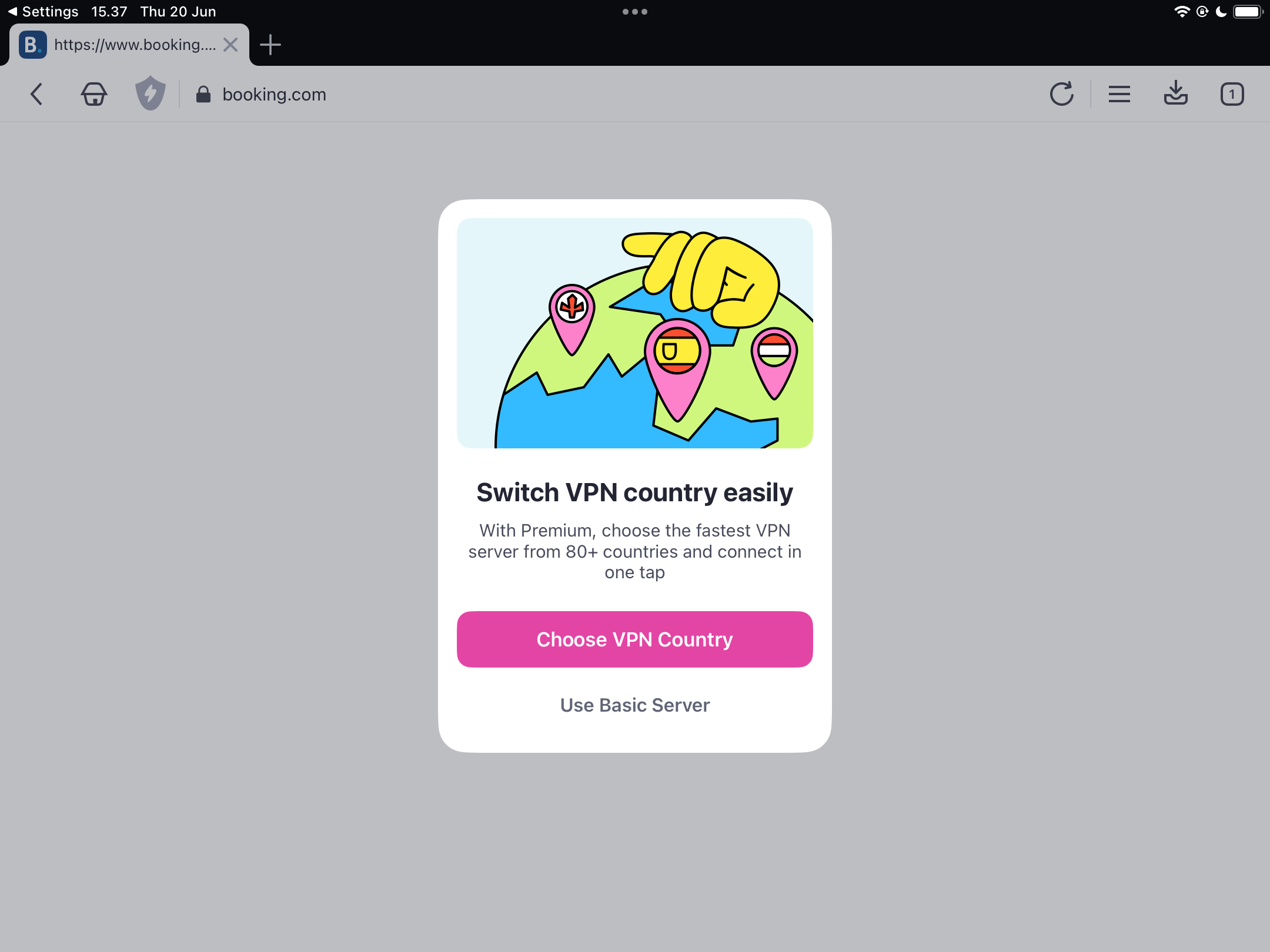This screenshot has width=1270, height=952.
Task: Expand browser overflow menu options
Action: [x=1119, y=93]
